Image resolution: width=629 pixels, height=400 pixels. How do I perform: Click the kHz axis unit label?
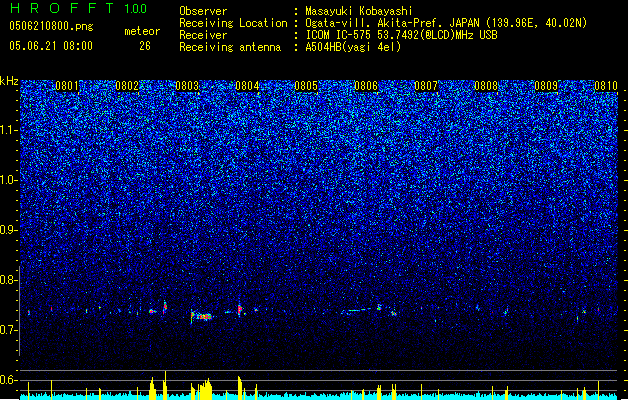coord(9,81)
